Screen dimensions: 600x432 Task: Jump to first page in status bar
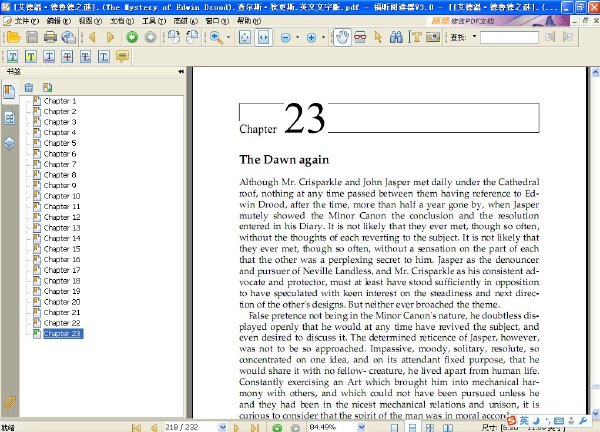(x=136, y=427)
